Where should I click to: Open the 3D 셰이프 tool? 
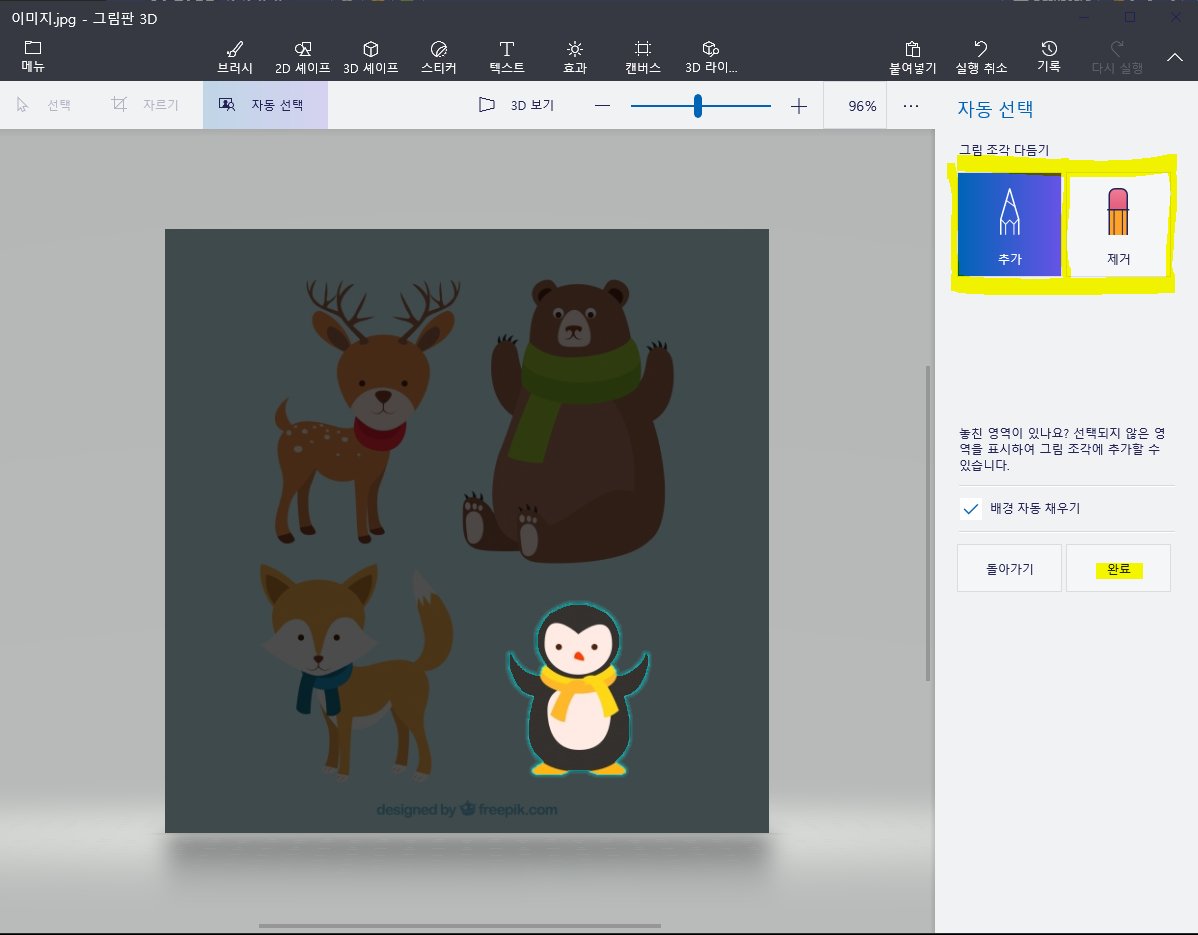click(371, 57)
